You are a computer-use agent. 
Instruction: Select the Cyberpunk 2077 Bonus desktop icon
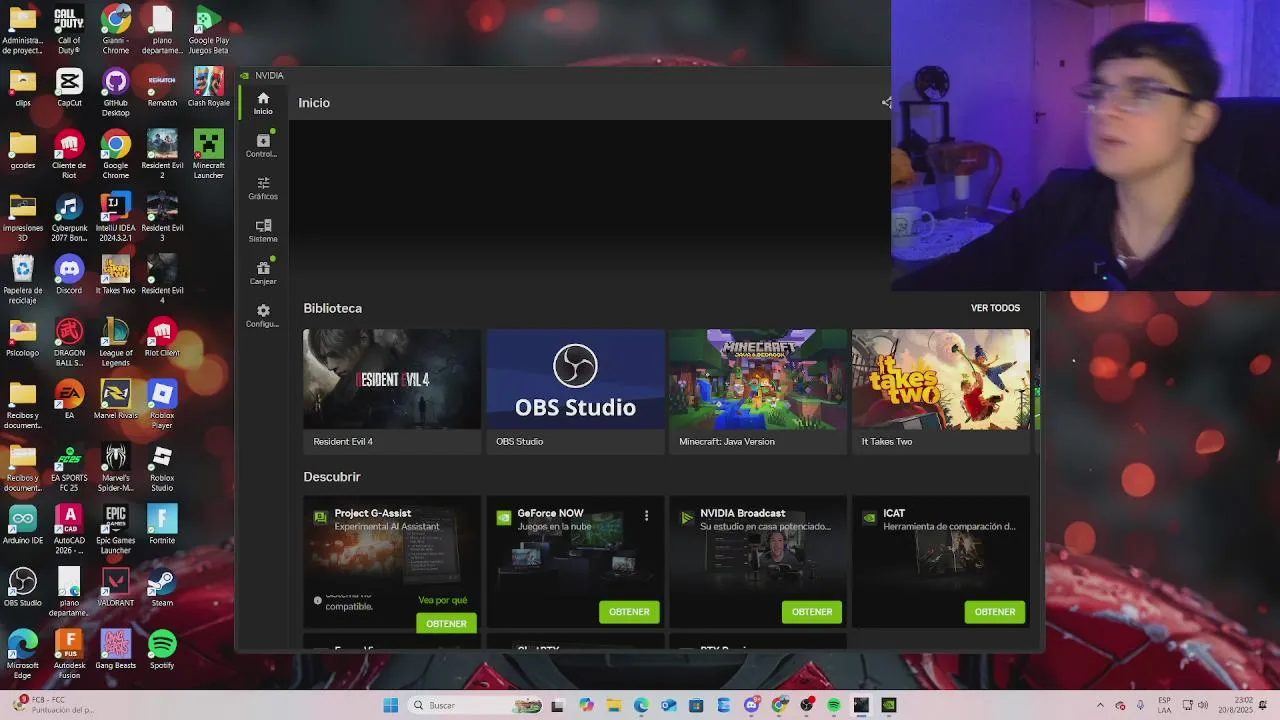click(x=69, y=218)
